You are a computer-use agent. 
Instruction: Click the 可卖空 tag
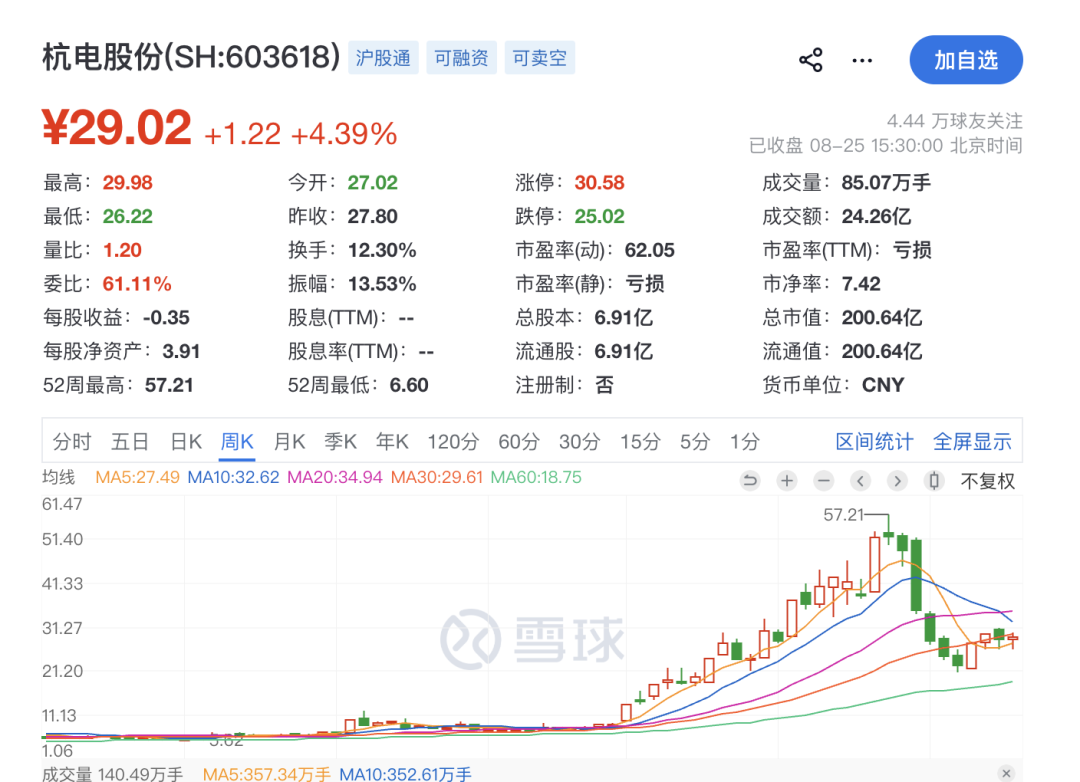click(539, 58)
